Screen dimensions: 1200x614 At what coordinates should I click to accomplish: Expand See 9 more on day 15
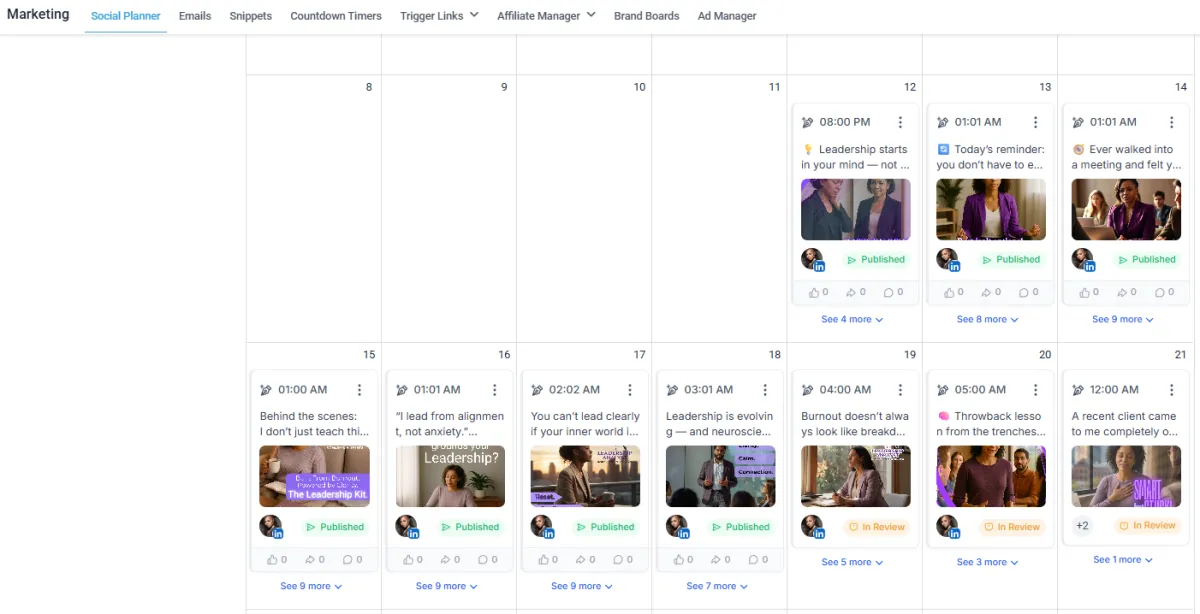click(x=311, y=586)
